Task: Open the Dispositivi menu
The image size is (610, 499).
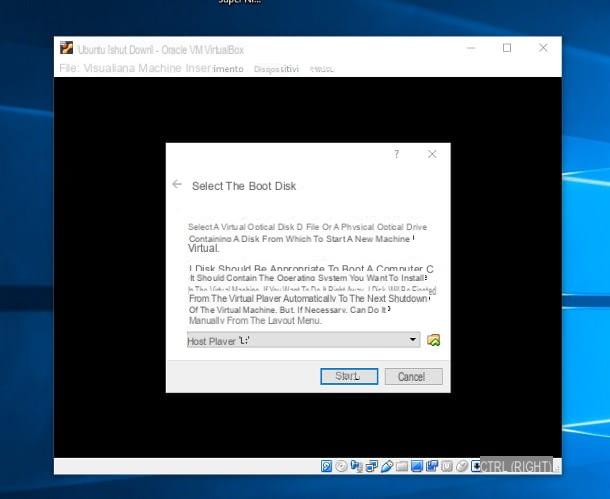Action: click(276, 69)
